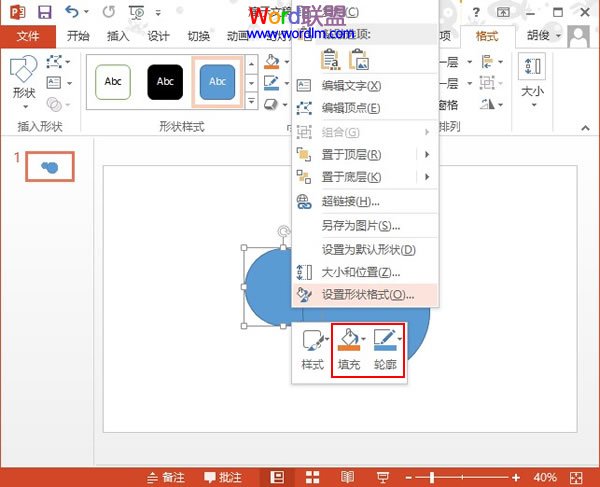Click the Shape Fill bucket icon in ribbon
The width and height of the screenshot is (600, 487).
[272, 61]
